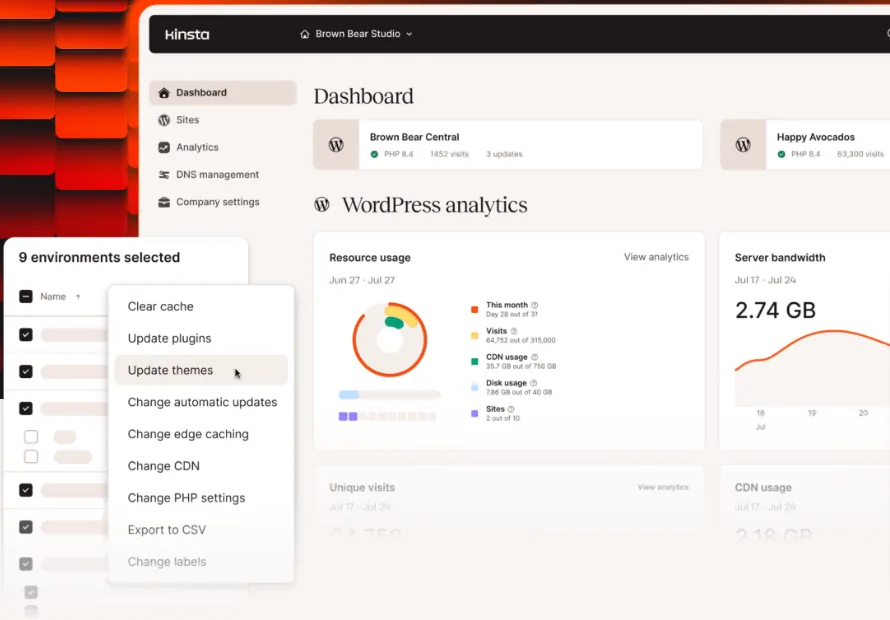Select Change edge caching menu item

pos(201,434)
